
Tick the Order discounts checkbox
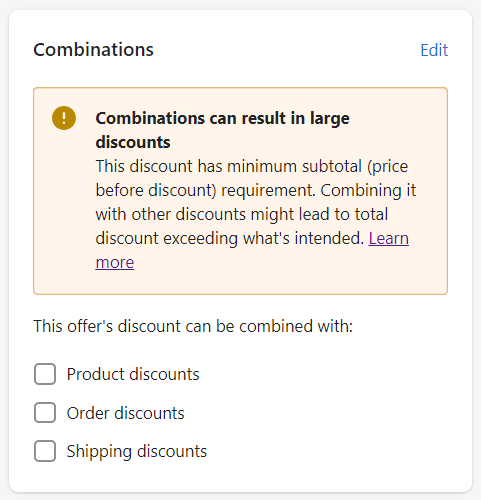coord(45,413)
